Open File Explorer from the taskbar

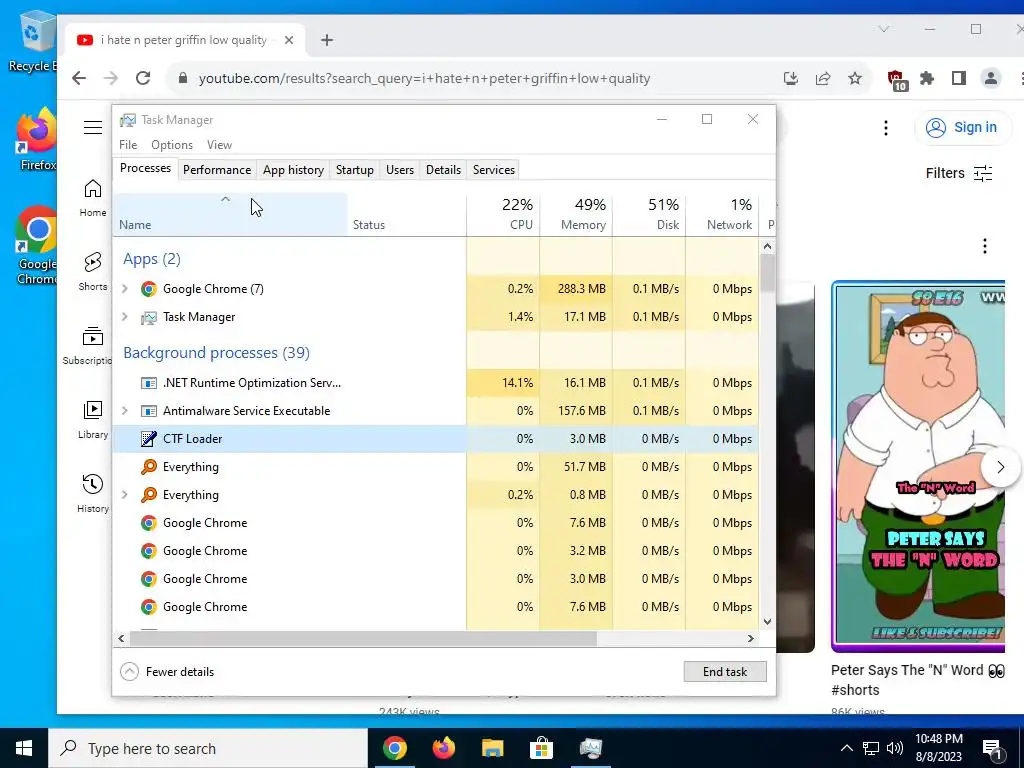(x=492, y=748)
